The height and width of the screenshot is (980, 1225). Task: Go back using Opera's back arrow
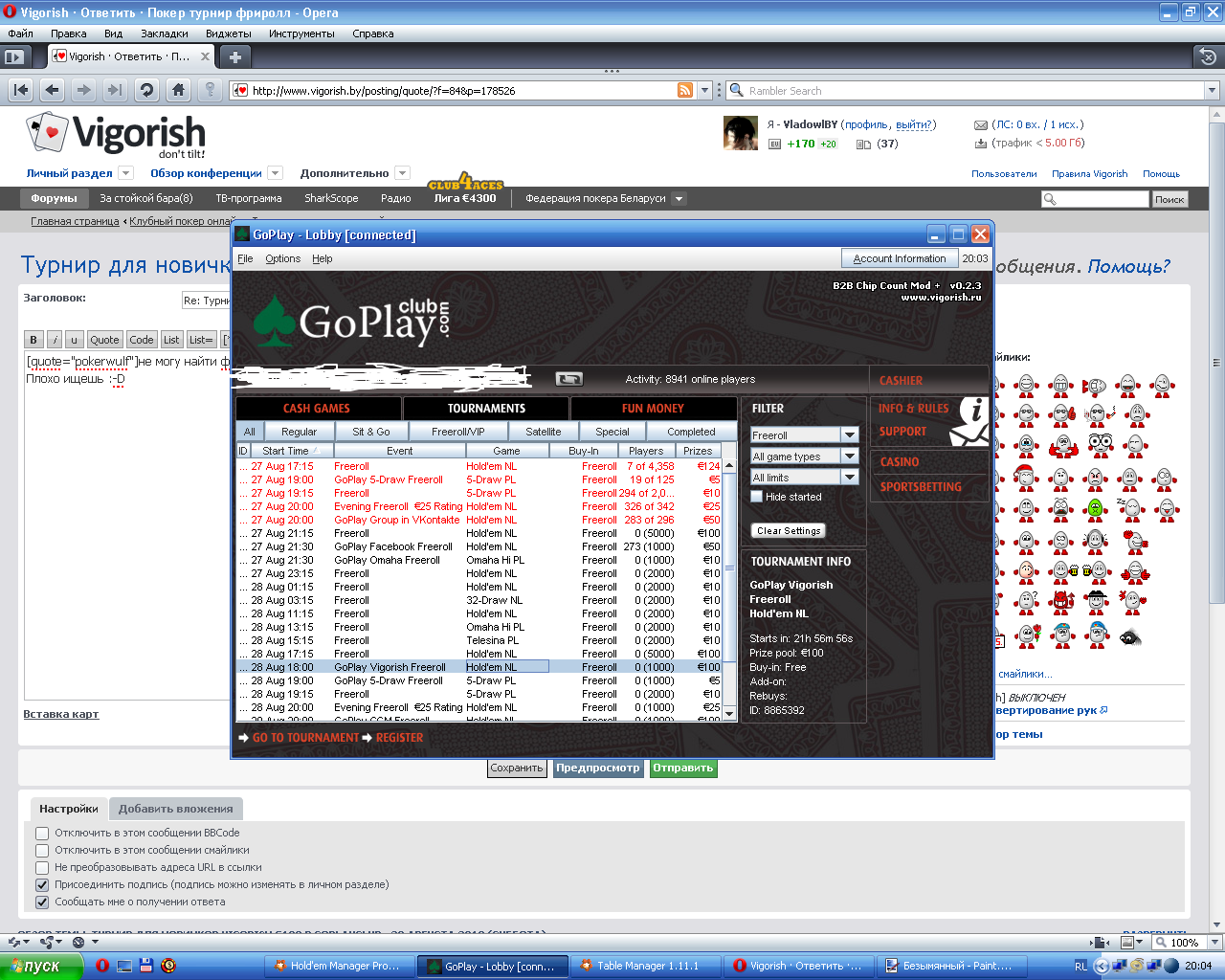[53, 90]
